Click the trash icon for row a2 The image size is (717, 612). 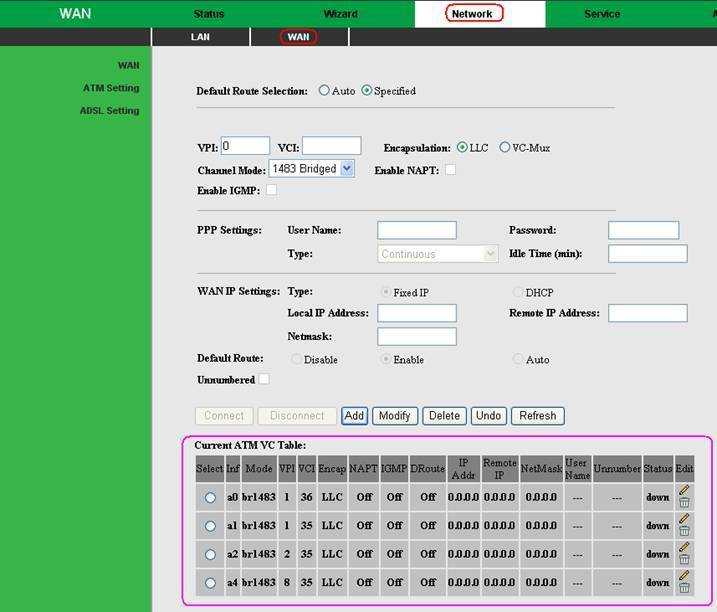(684, 560)
